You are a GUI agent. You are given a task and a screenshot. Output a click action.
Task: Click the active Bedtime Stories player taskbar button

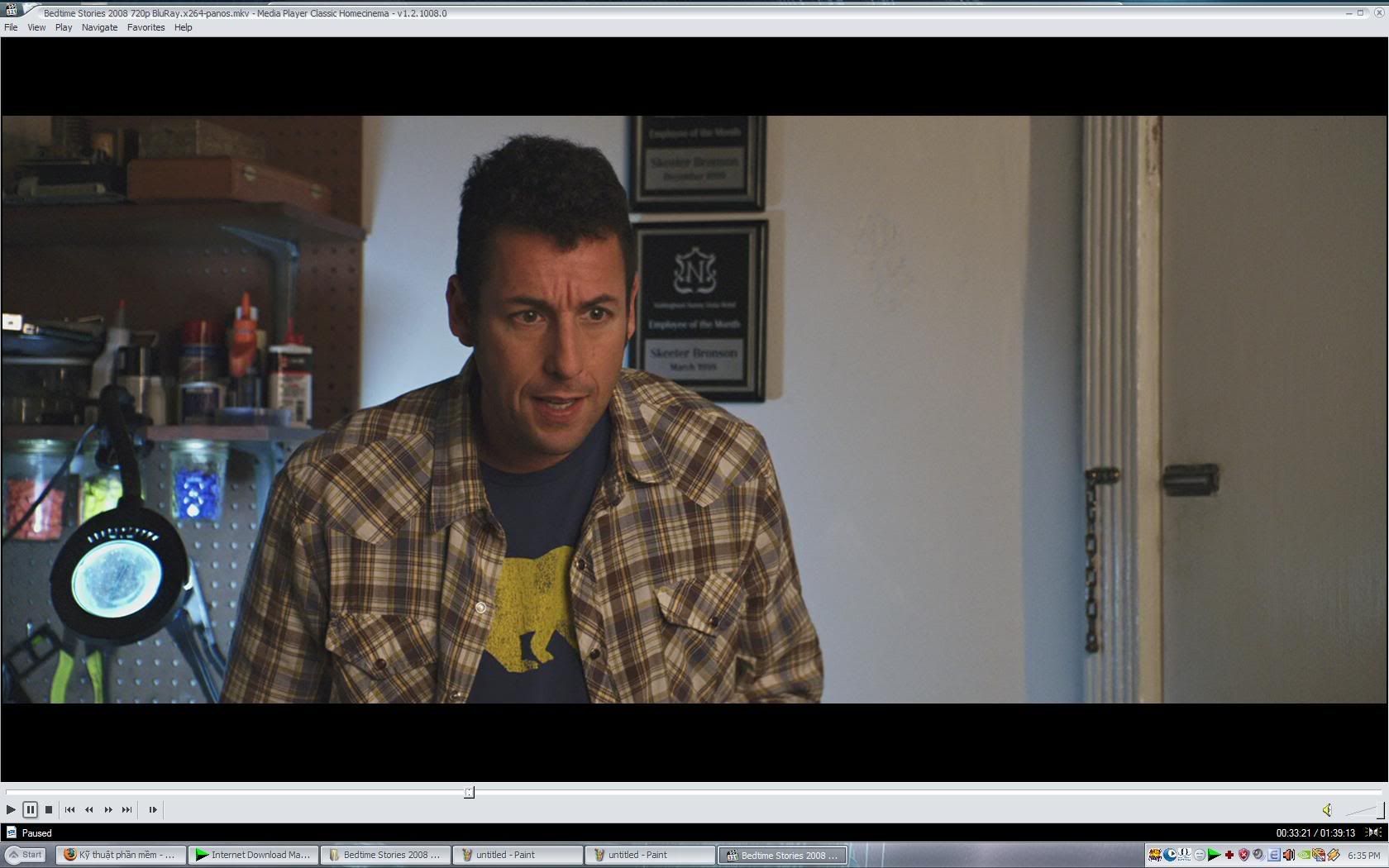click(782, 855)
